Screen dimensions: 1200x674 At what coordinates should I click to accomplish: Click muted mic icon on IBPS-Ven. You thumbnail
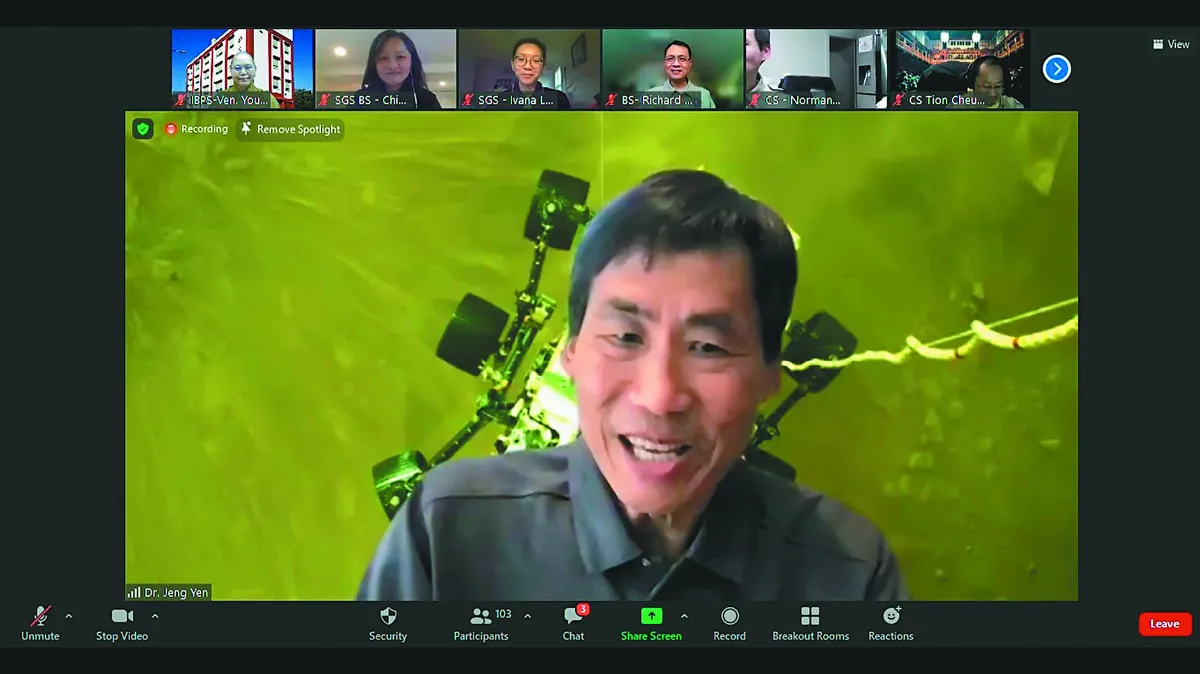pyautogui.click(x=180, y=100)
